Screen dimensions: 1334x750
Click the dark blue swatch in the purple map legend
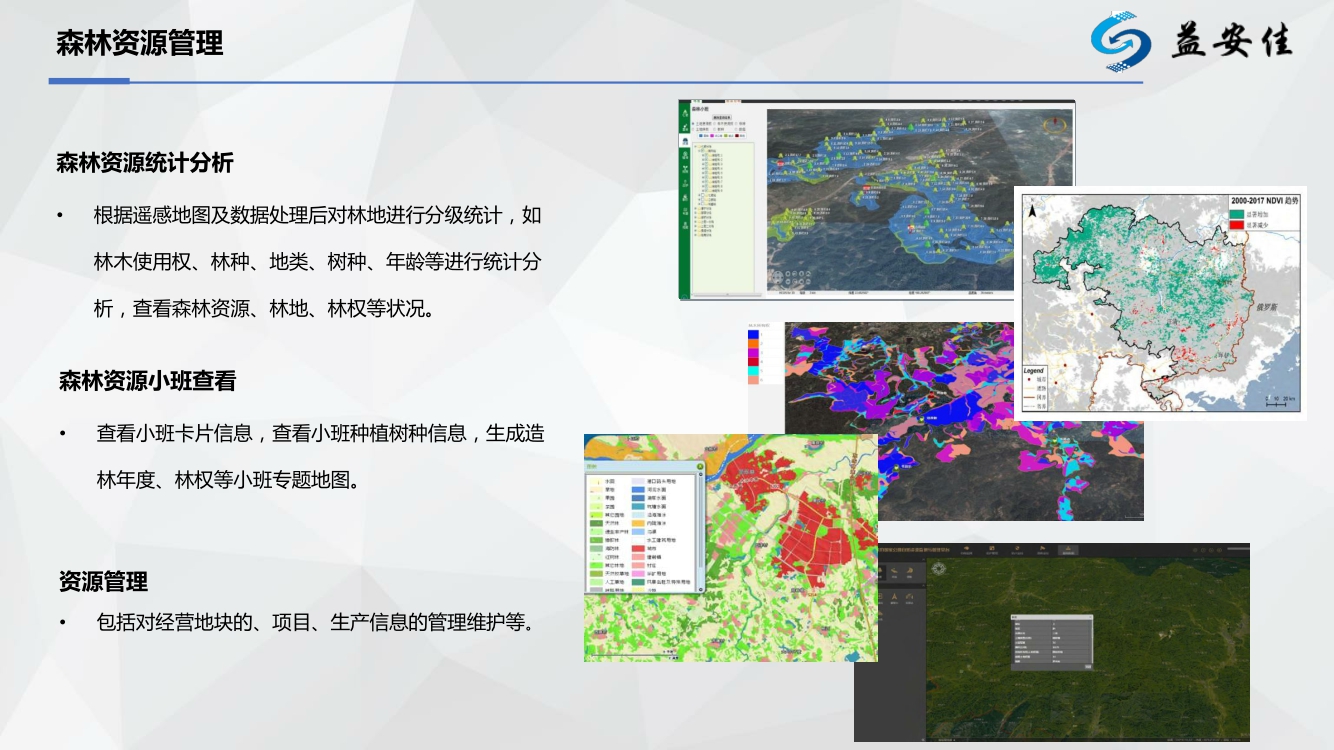coord(754,336)
